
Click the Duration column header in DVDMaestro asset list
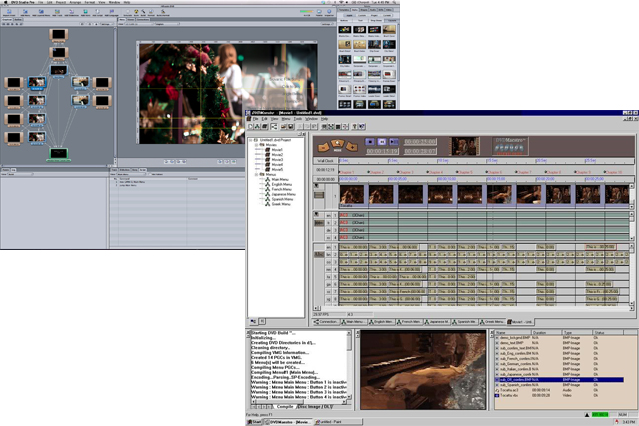point(547,333)
